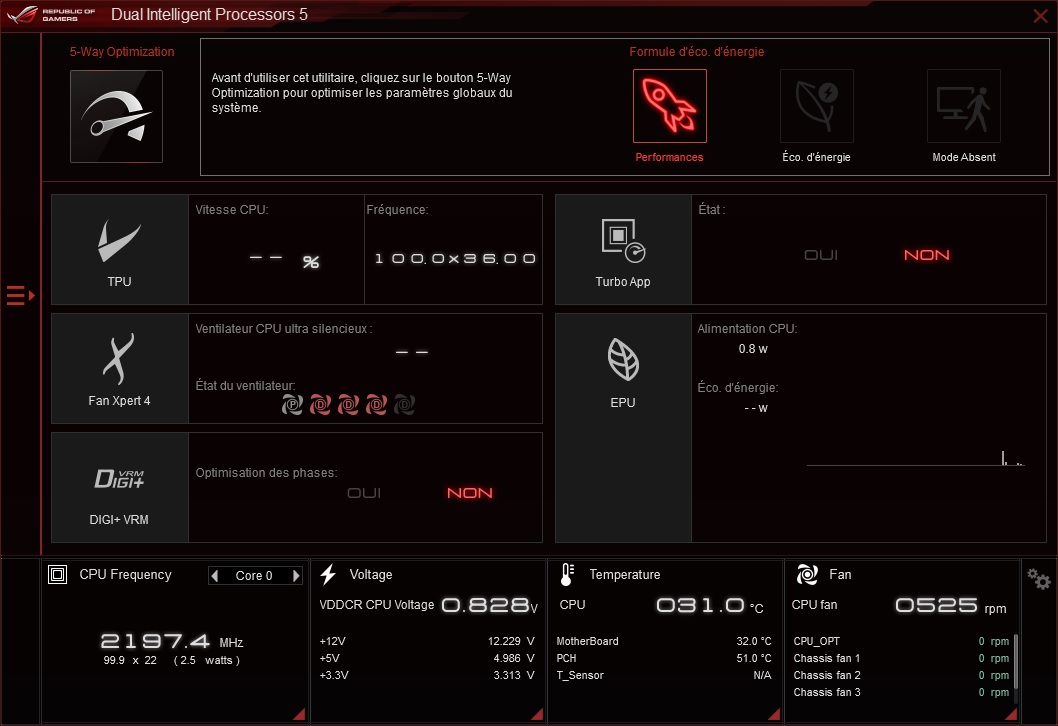Set Turbo App state to NON
1058x726 pixels.
926,255
